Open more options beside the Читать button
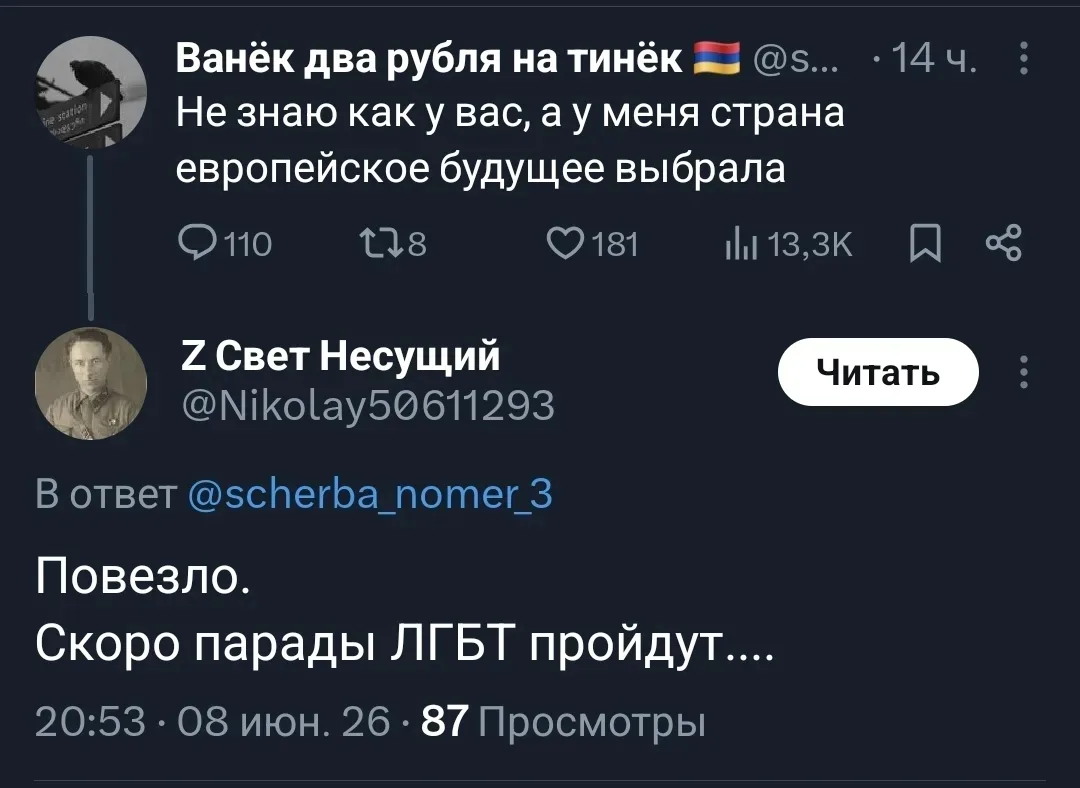 click(1024, 372)
